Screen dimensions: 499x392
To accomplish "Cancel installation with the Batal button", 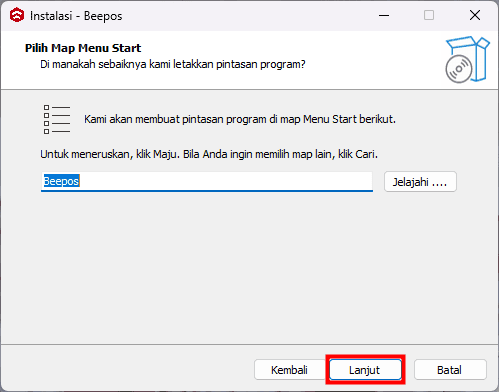I will [450, 370].
